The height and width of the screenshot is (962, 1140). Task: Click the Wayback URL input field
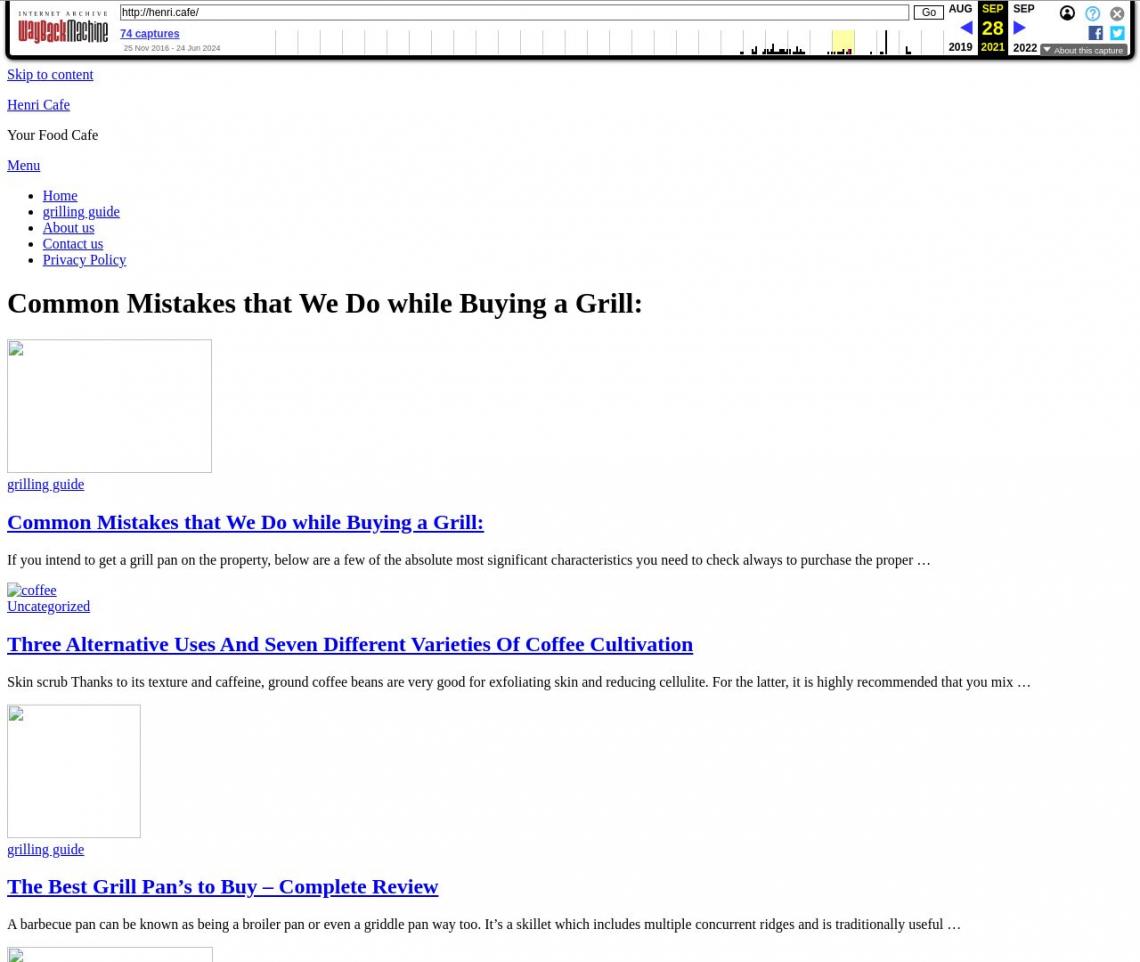[513, 13]
